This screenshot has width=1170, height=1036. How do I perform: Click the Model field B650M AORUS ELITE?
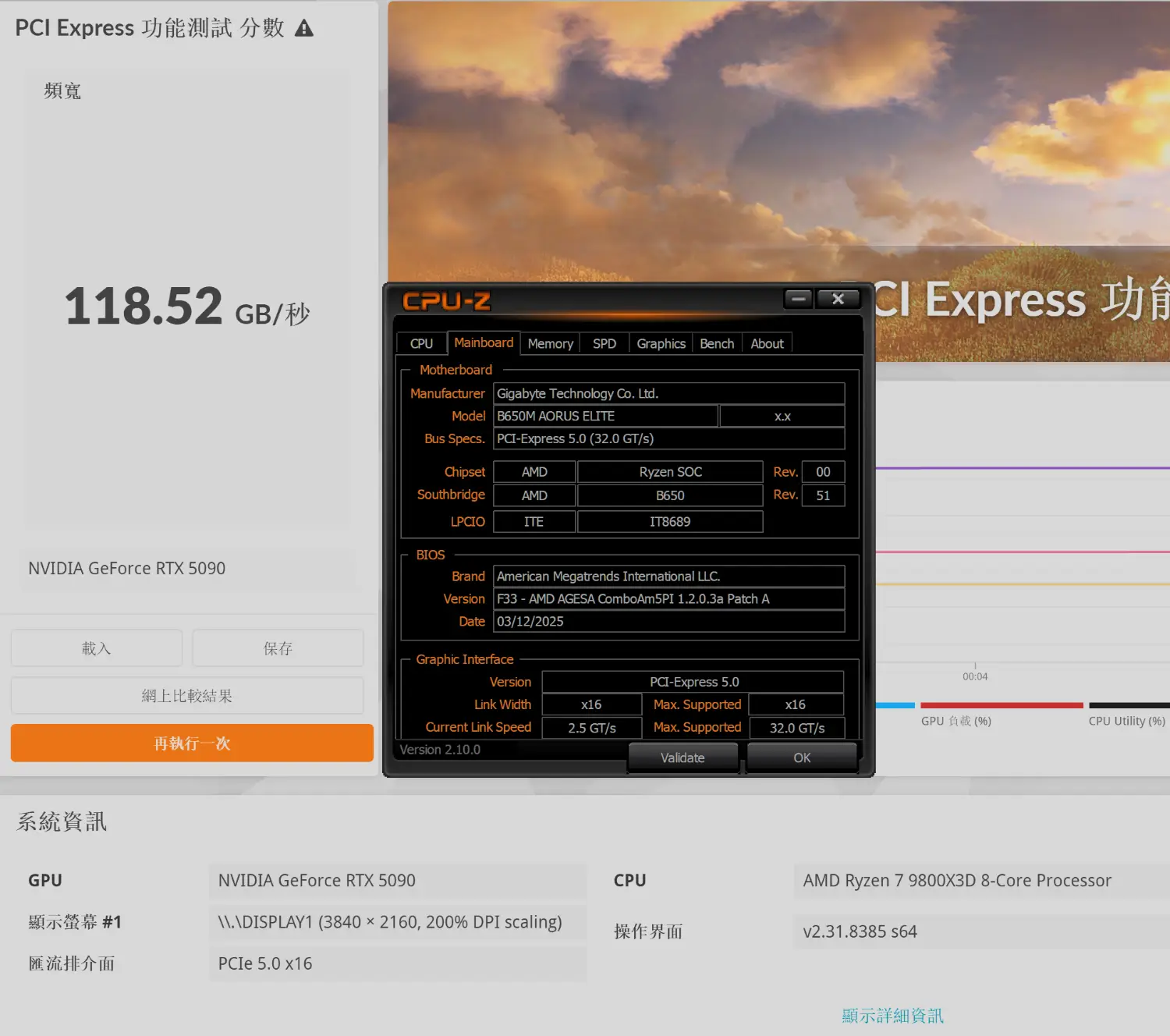click(605, 416)
